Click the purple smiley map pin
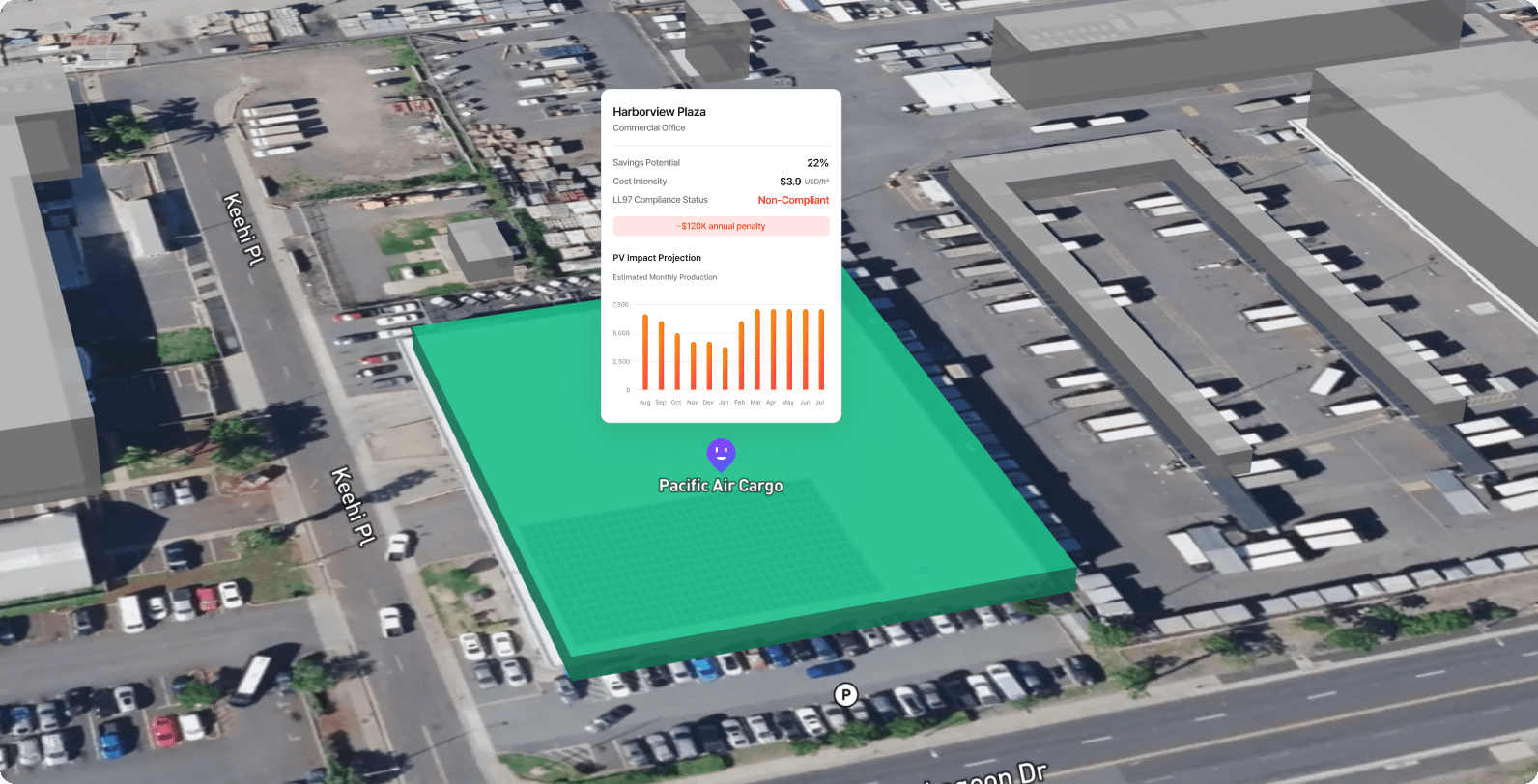This screenshot has width=1538, height=784. (x=721, y=453)
